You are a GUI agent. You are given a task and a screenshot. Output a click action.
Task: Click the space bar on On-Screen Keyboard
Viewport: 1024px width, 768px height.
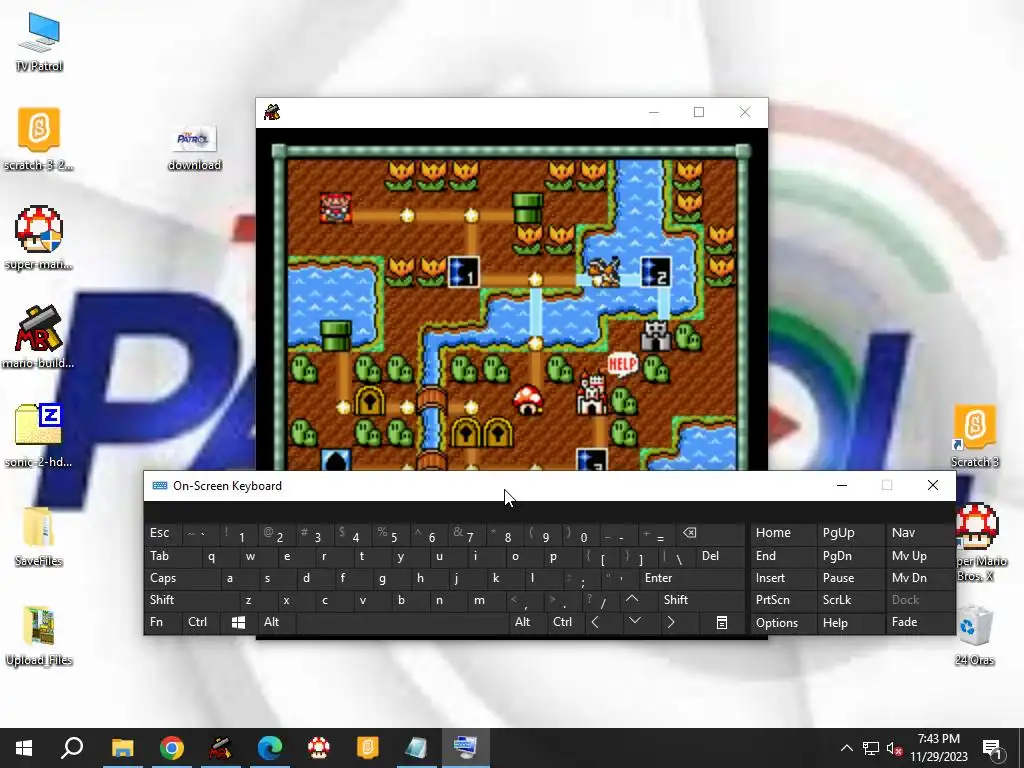pyautogui.click(x=403, y=622)
